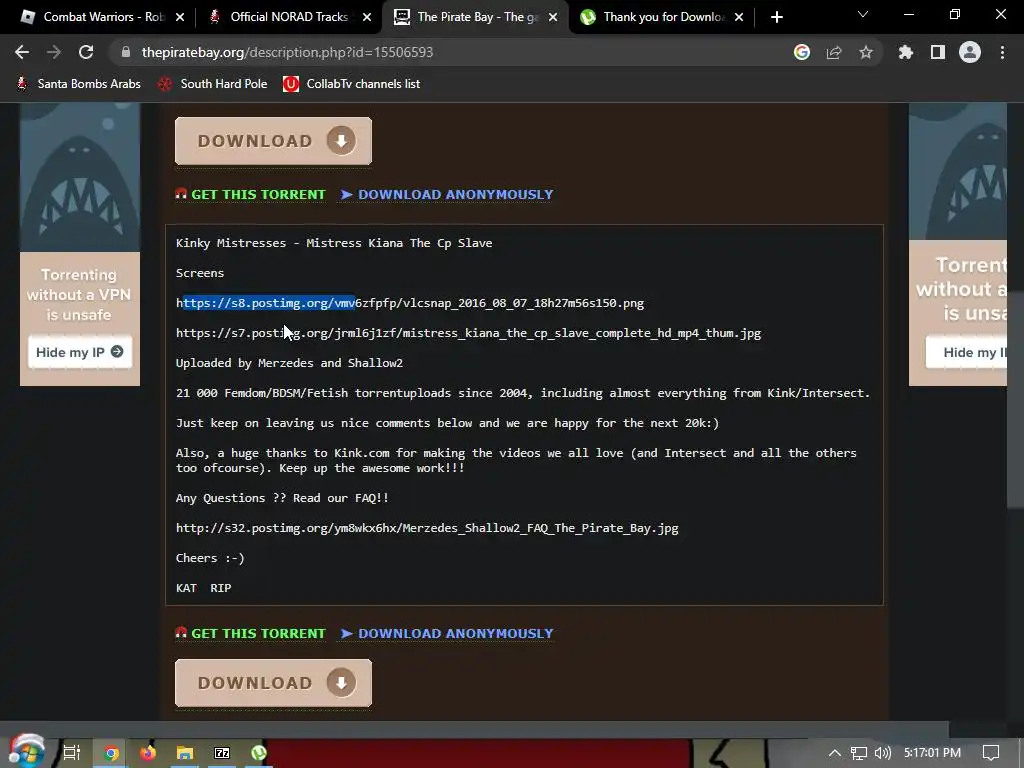Click the Merzedes_Shallow2_FAQ jpg URL
The width and height of the screenshot is (1024, 768).
coord(427,528)
